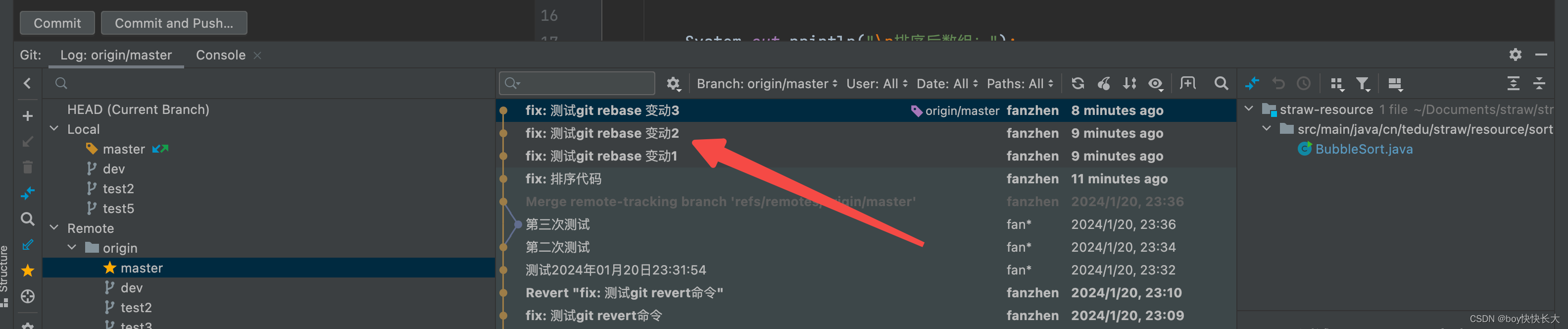Select the Log: origin/master tab
The width and height of the screenshot is (1568, 329).
pyautogui.click(x=116, y=55)
